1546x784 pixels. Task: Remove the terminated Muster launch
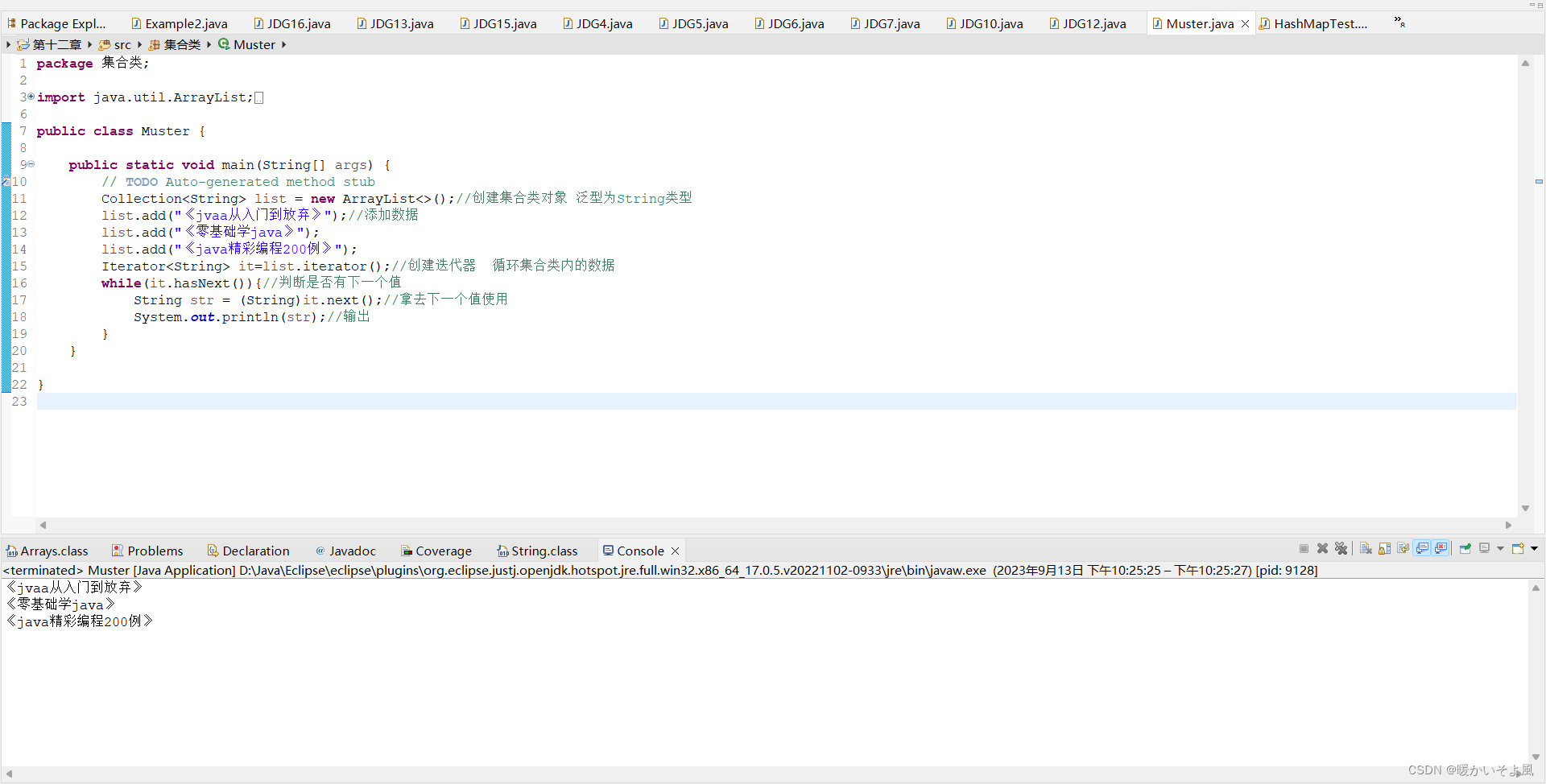pos(1323,548)
